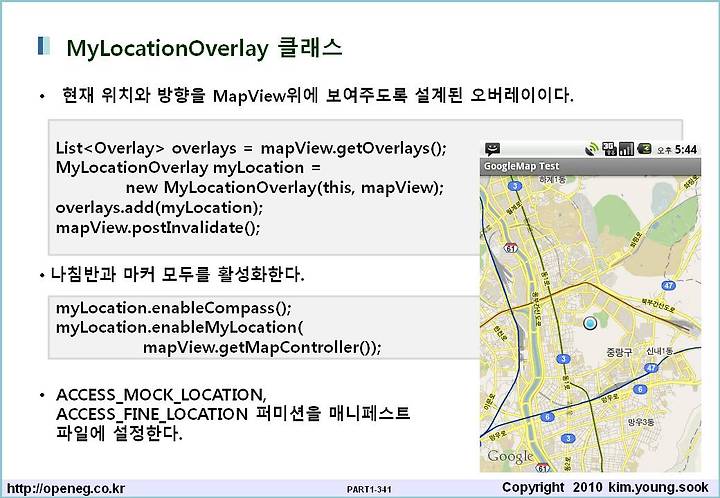
Task: Tap the GPS satellite signal icon
Action: (592, 149)
